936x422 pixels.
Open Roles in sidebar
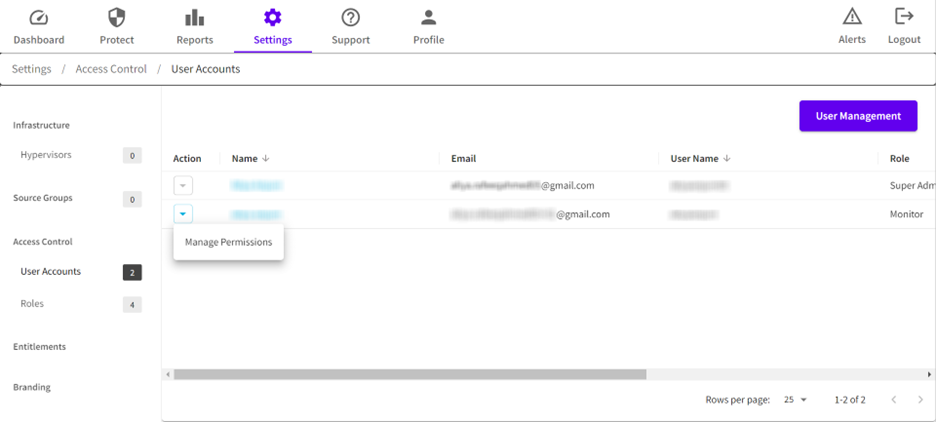(x=32, y=304)
